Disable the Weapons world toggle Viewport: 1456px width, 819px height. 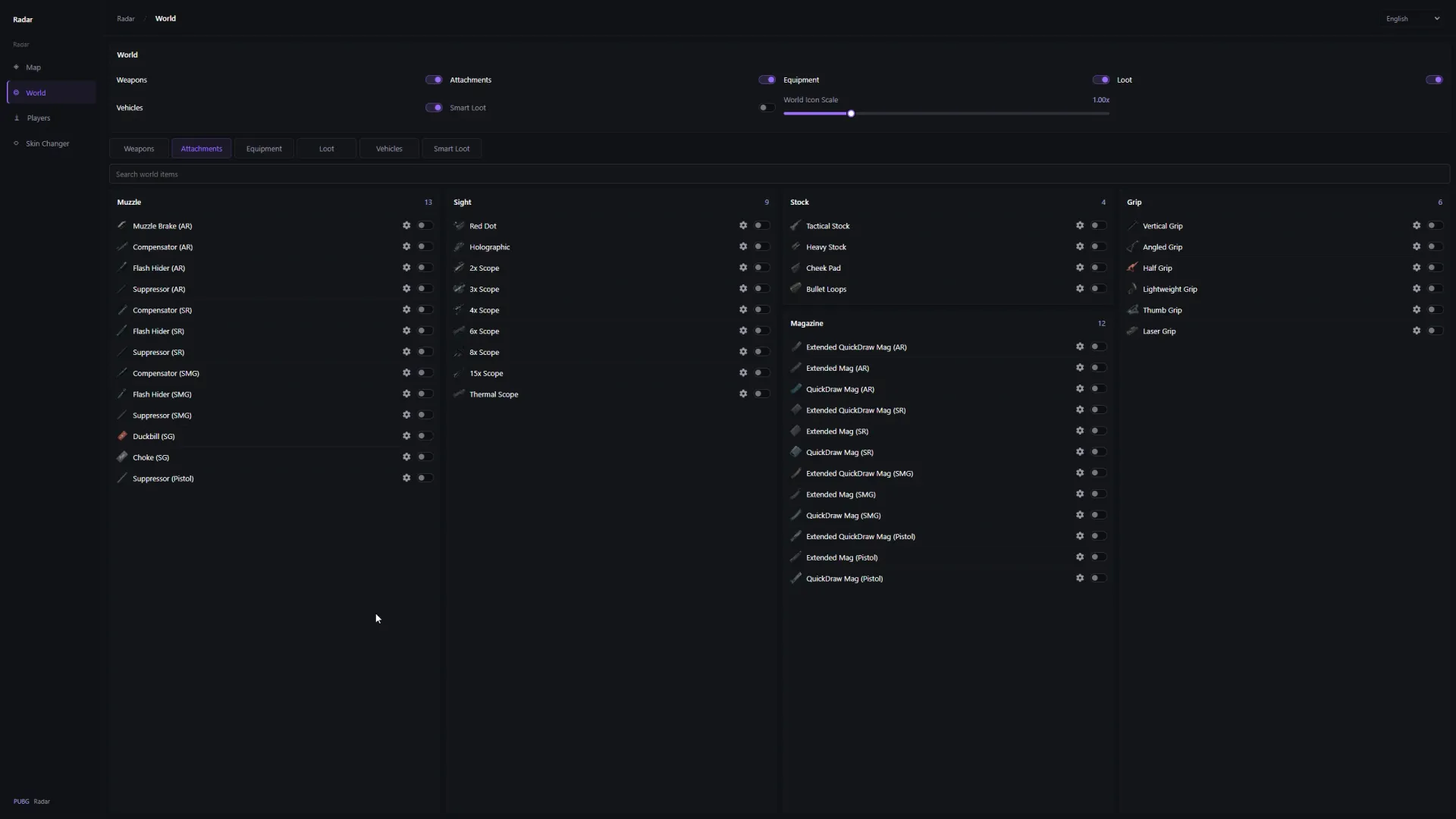[434, 80]
